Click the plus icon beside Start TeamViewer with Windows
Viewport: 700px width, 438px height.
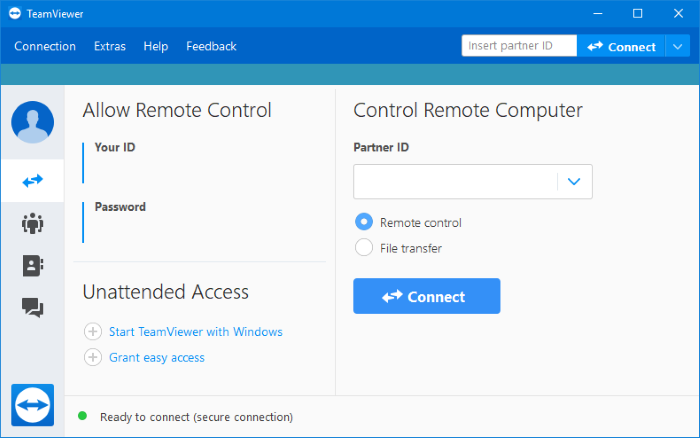pos(93,332)
